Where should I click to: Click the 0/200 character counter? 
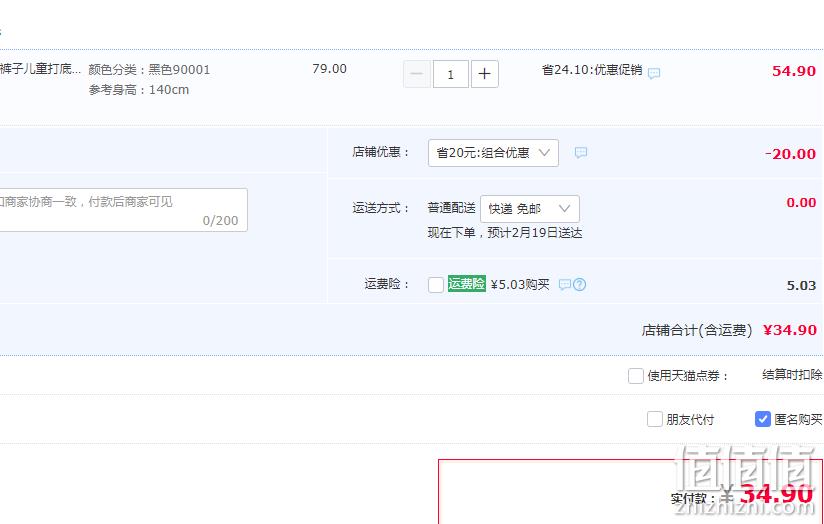[220, 221]
